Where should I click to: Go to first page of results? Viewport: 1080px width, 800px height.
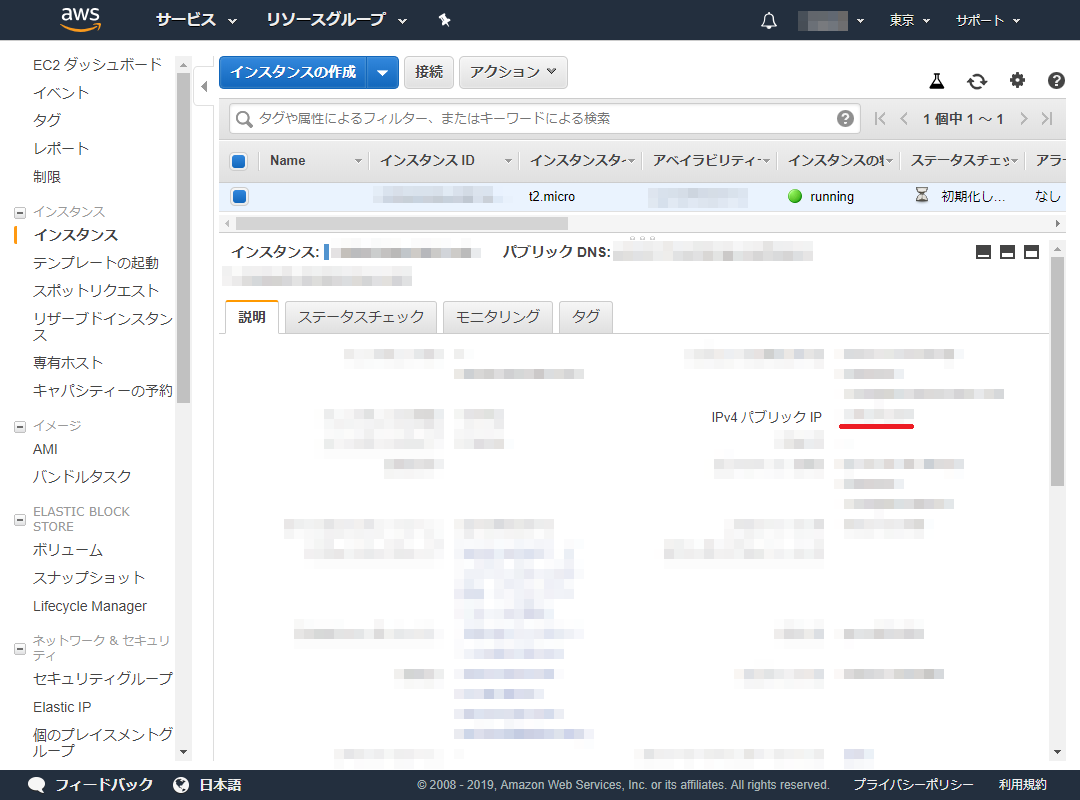880,119
